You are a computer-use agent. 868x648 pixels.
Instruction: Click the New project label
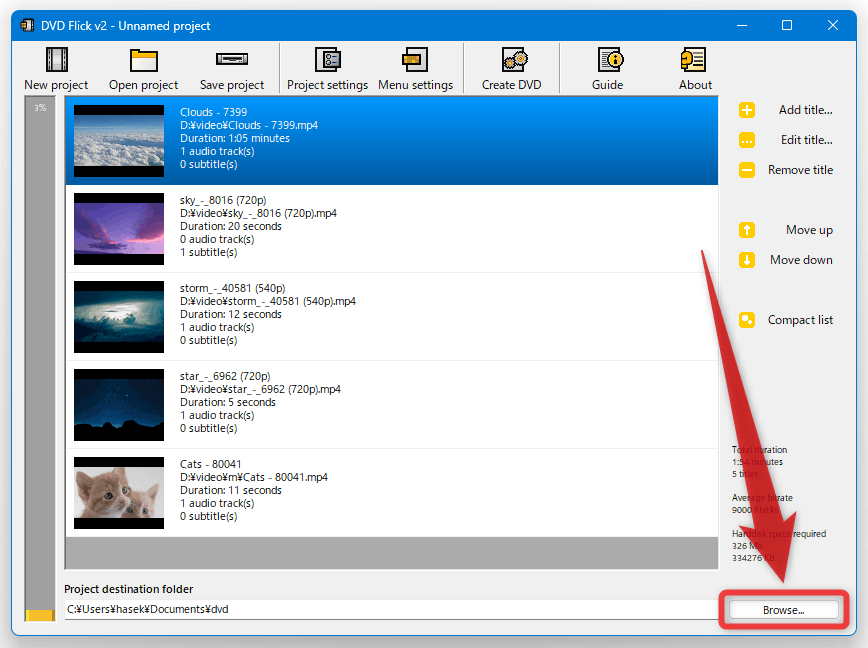point(56,85)
